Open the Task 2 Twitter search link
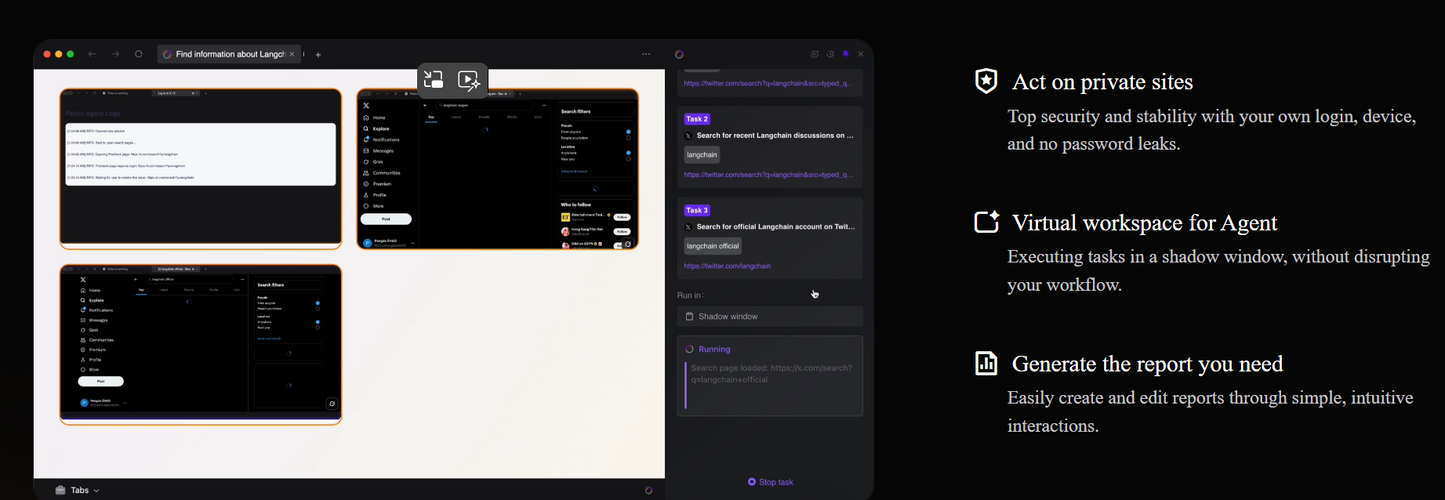1445x500 pixels. click(767, 174)
